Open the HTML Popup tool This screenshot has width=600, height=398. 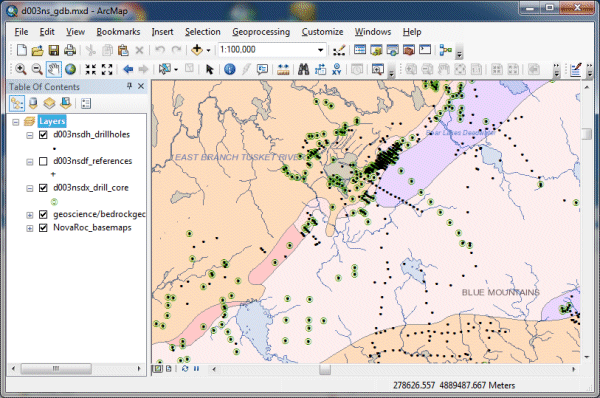pyautogui.click(x=262, y=69)
